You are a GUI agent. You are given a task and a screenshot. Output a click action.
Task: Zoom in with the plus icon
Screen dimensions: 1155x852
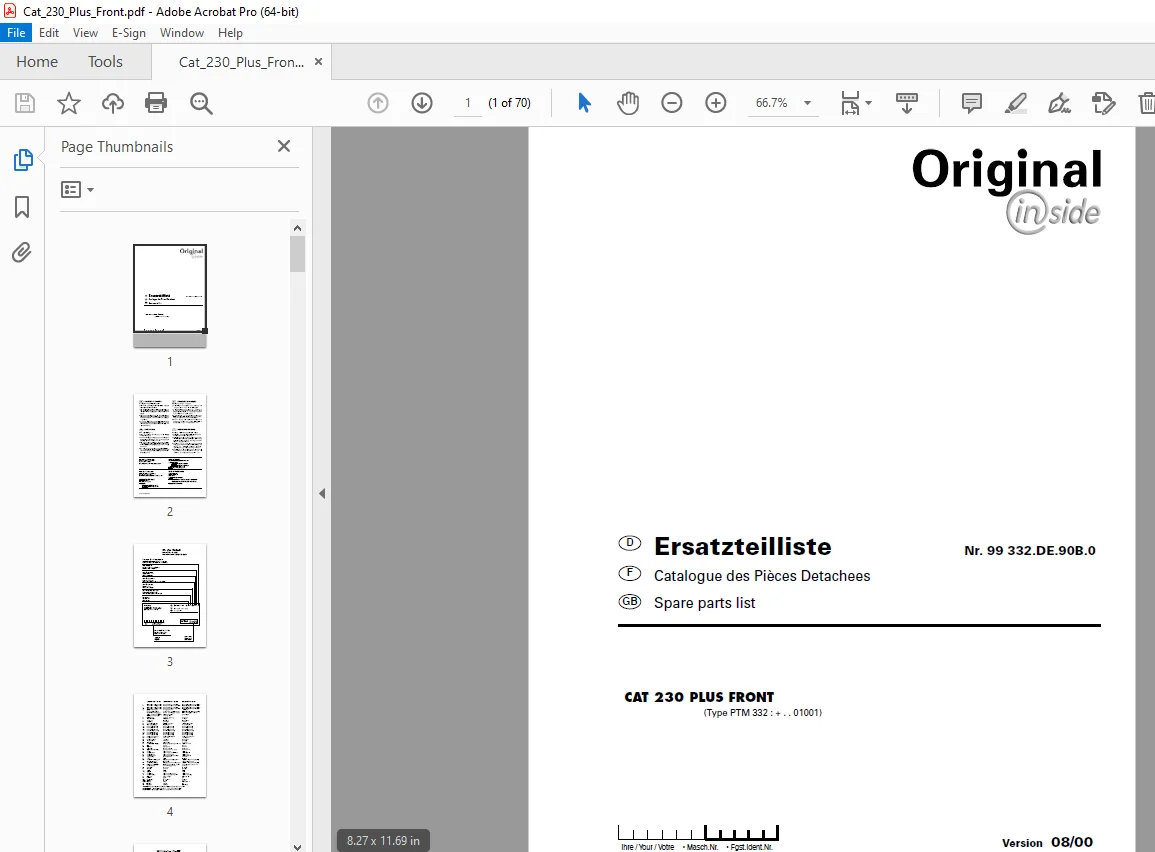(x=716, y=103)
